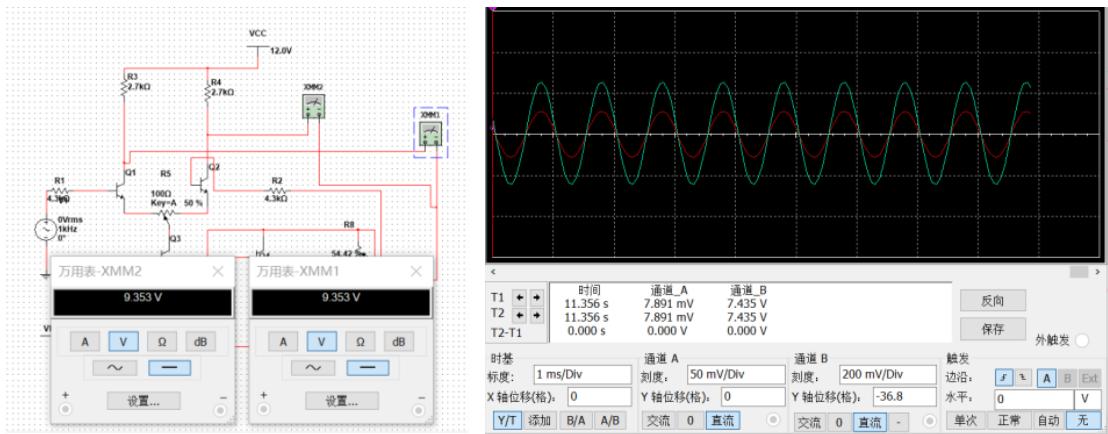This screenshot has height=434, width=1108.
Task: Set XMM1 to ammeter A mode
Action: point(283,342)
